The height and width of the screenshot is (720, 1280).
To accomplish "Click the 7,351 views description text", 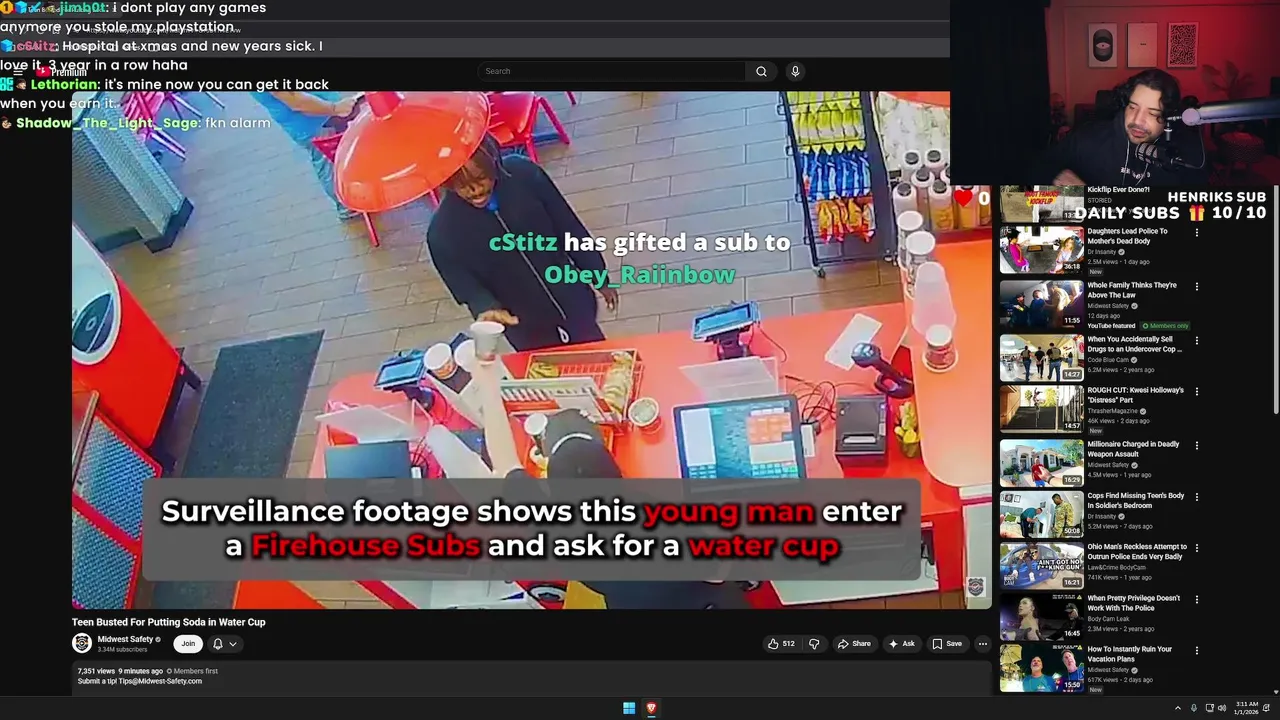I will (x=96, y=671).
